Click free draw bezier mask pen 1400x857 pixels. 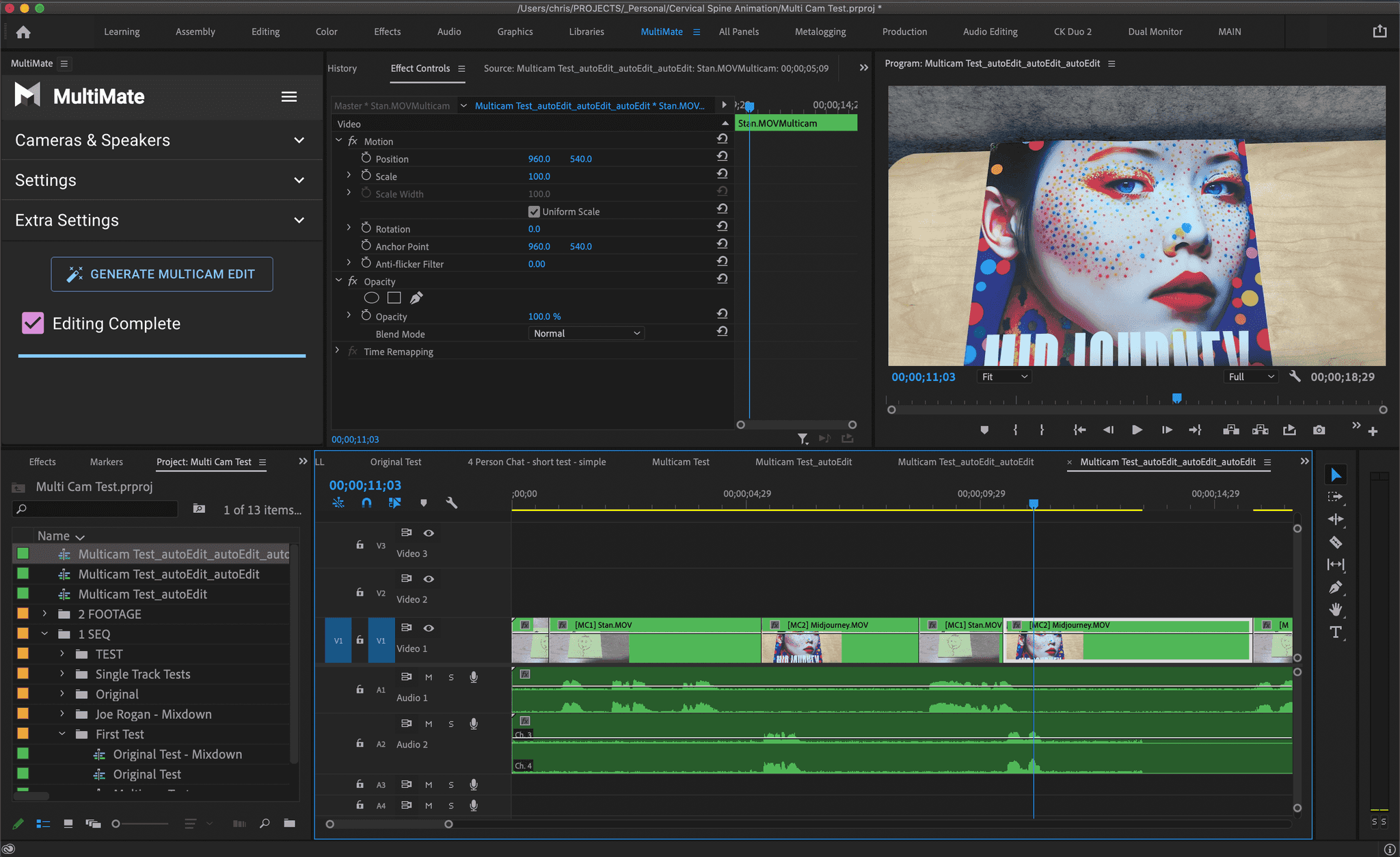tap(416, 298)
